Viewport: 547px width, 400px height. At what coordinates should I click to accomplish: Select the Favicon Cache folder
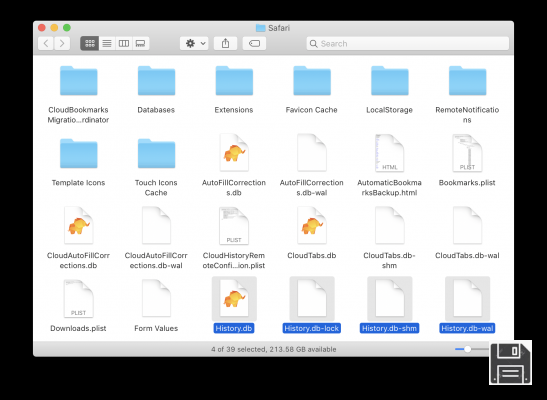click(x=312, y=81)
